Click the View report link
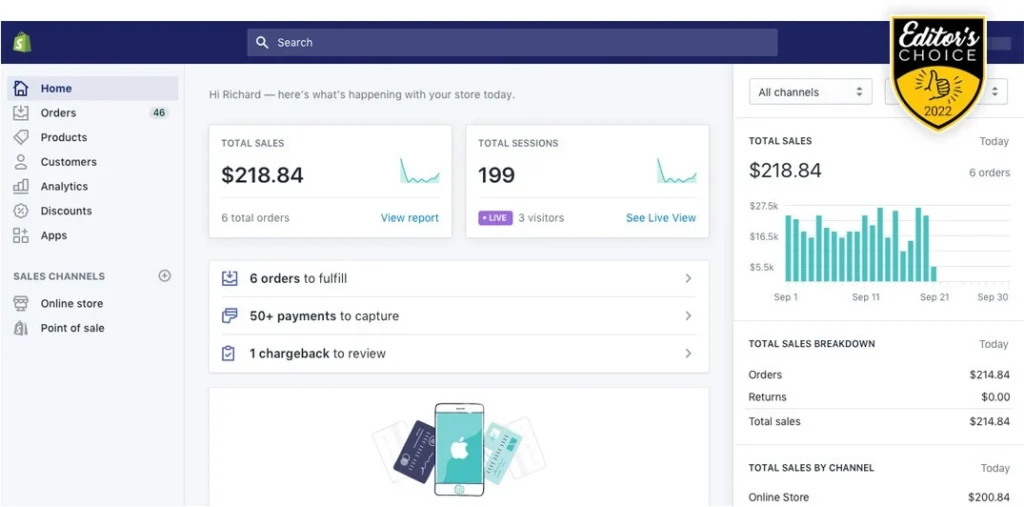The width and height of the screenshot is (1024, 507). 409,218
